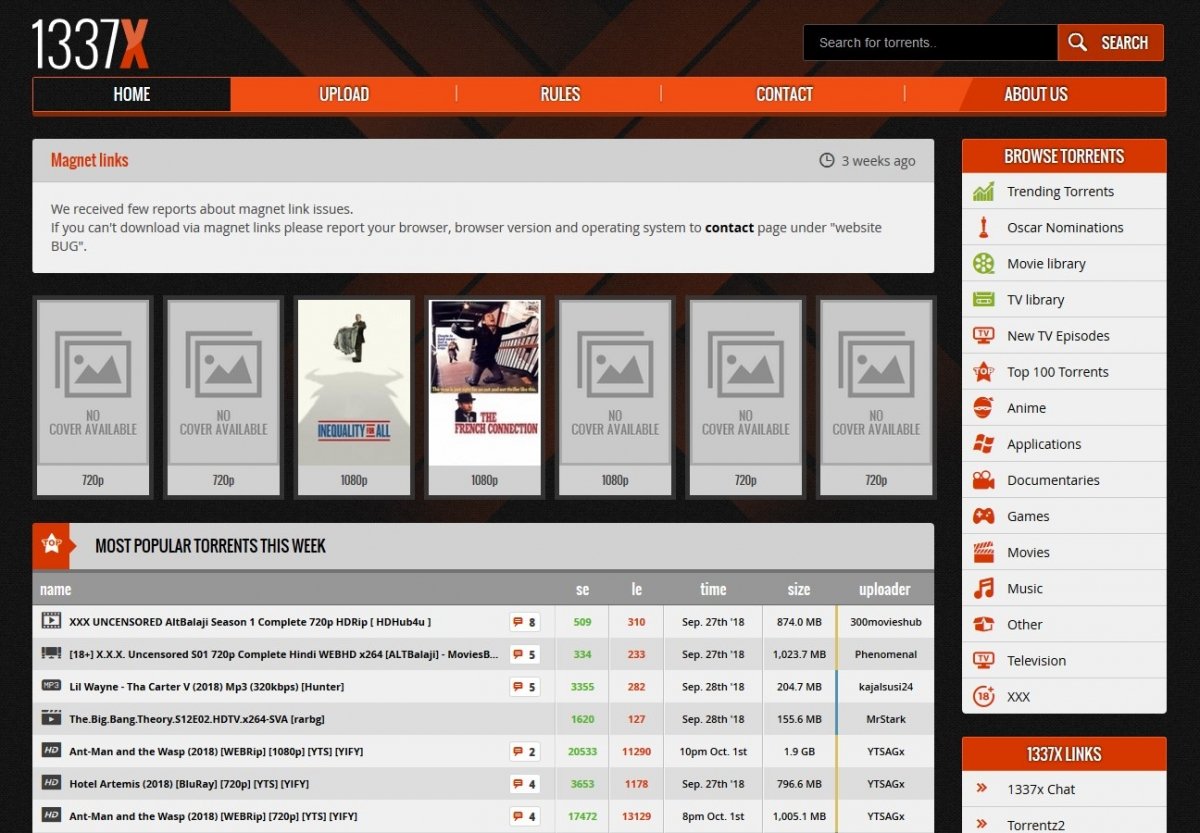Click seeders value 20533
Screen dimensions: 1200x833
coord(582,751)
